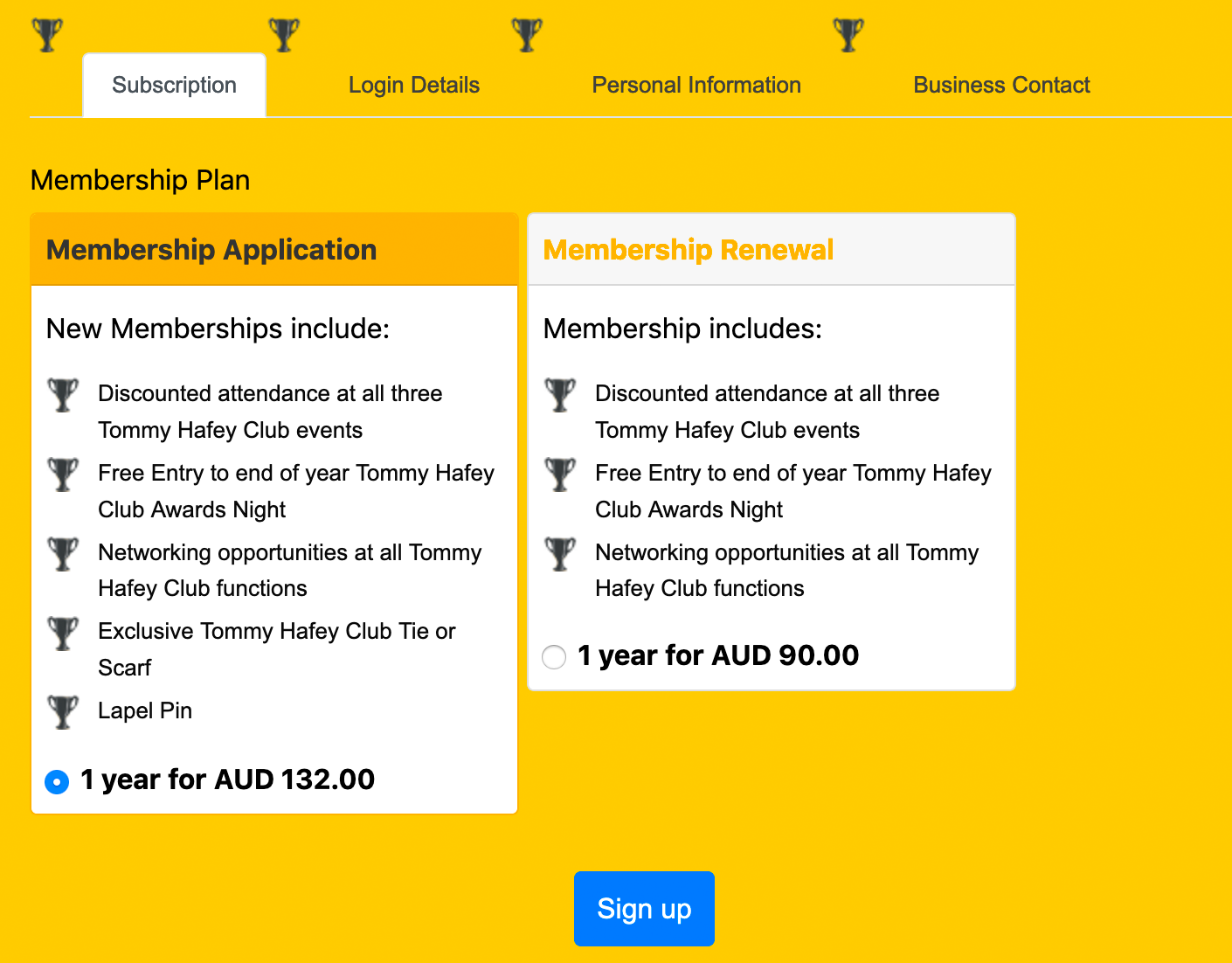The height and width of the screenshot is (963, 1232).
Task: Click trophy icon next to Exclusive Tie or Scarf
Action: [63, 634]
